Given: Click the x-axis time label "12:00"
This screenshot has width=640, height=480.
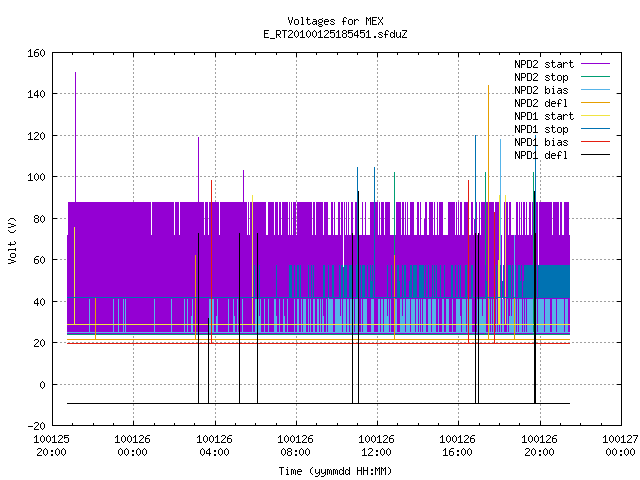Looking at the screenshot, I should (376, 453).
